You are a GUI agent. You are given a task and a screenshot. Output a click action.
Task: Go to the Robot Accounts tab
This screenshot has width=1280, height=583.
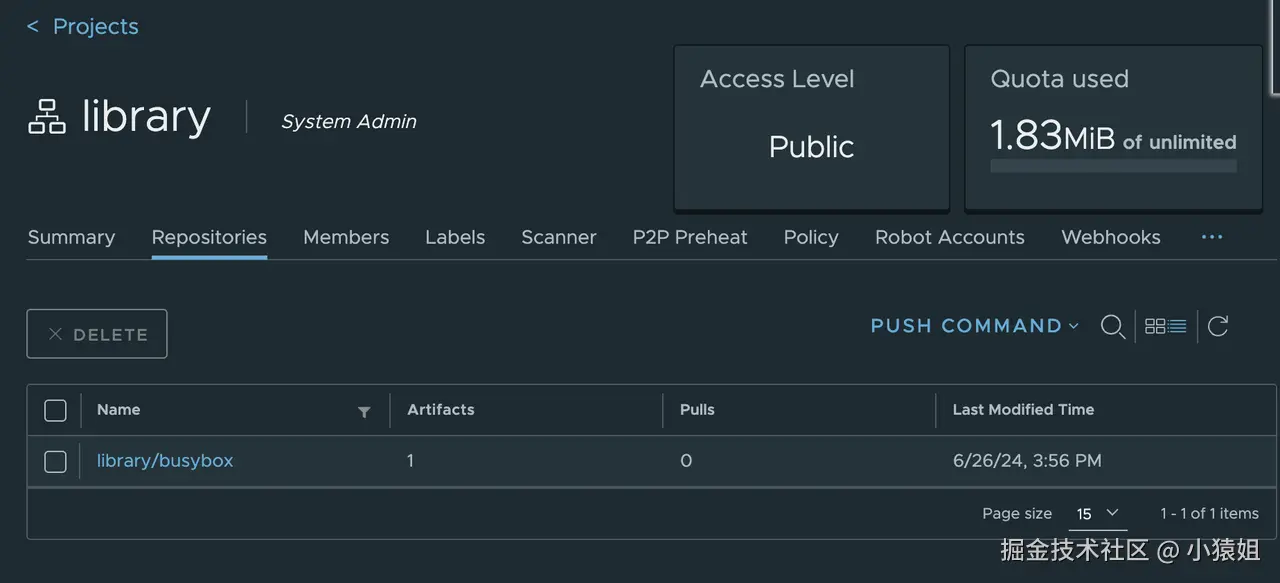pos(949,237)
